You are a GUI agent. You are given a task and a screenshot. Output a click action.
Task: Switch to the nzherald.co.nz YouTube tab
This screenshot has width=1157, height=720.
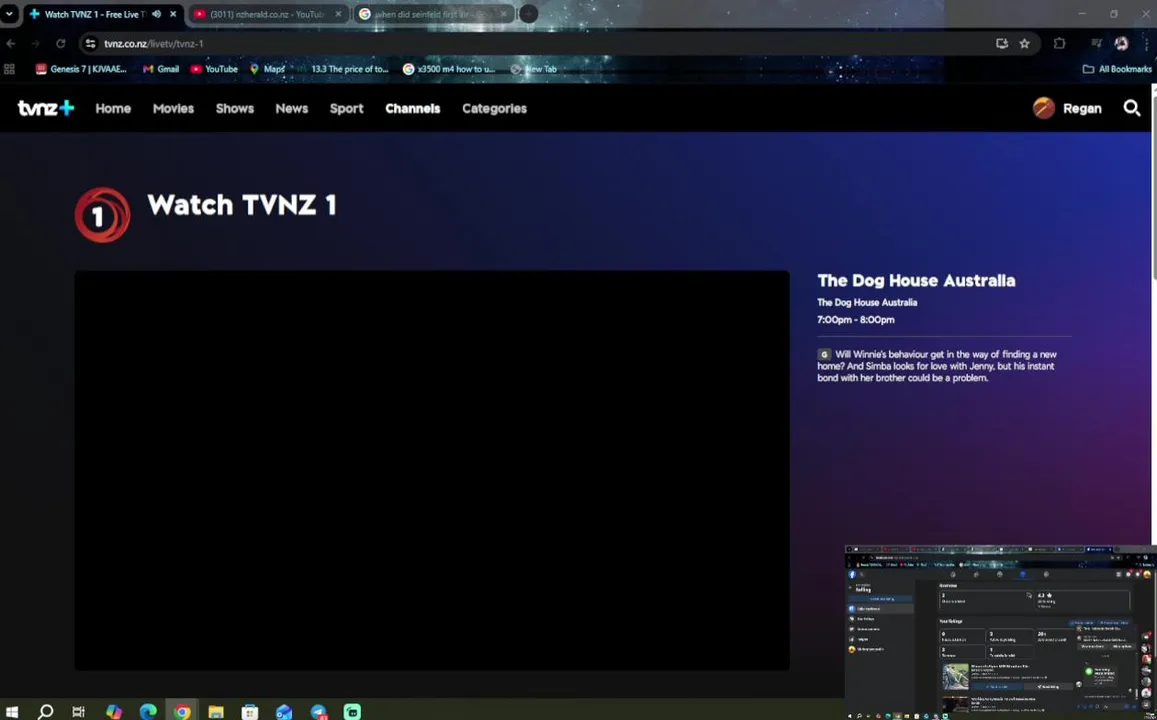[266, 14]
